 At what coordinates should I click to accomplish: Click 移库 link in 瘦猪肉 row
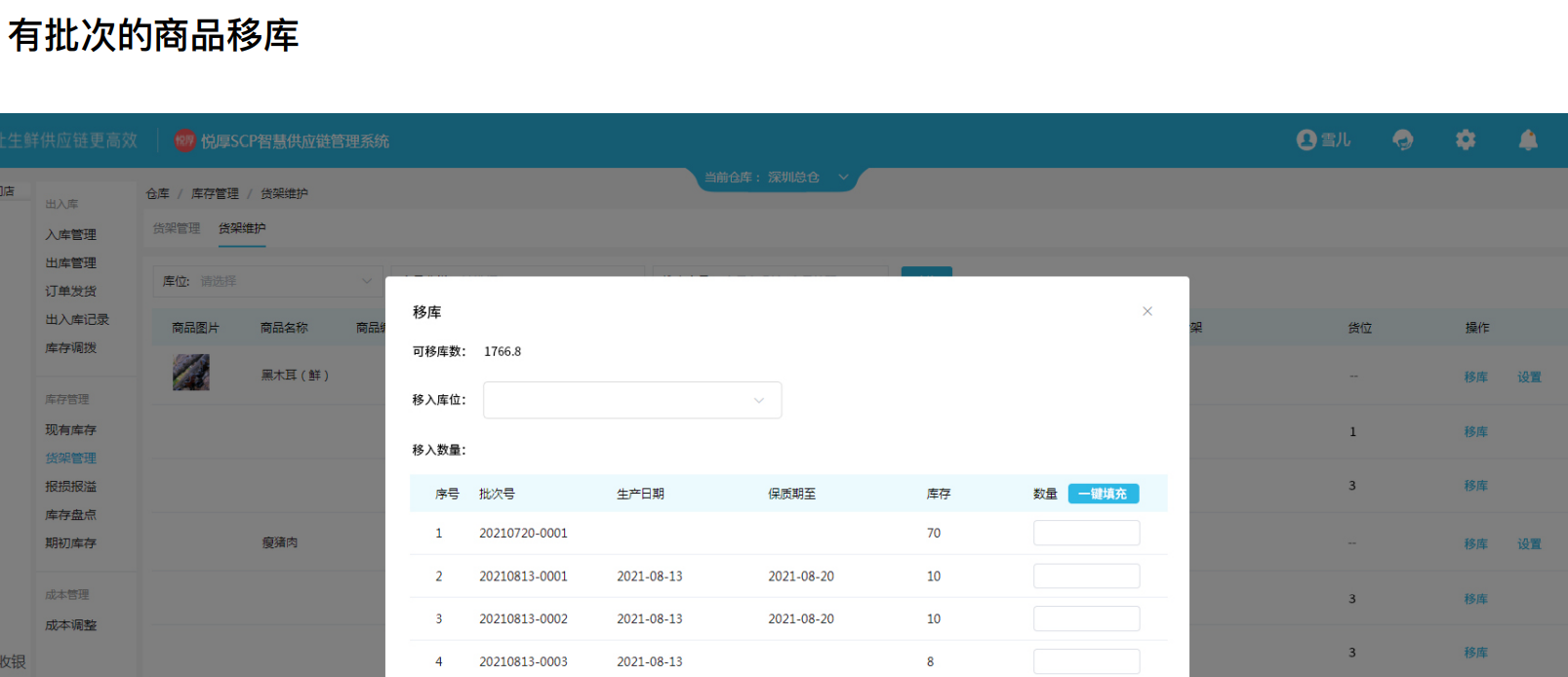(1475, 544)
